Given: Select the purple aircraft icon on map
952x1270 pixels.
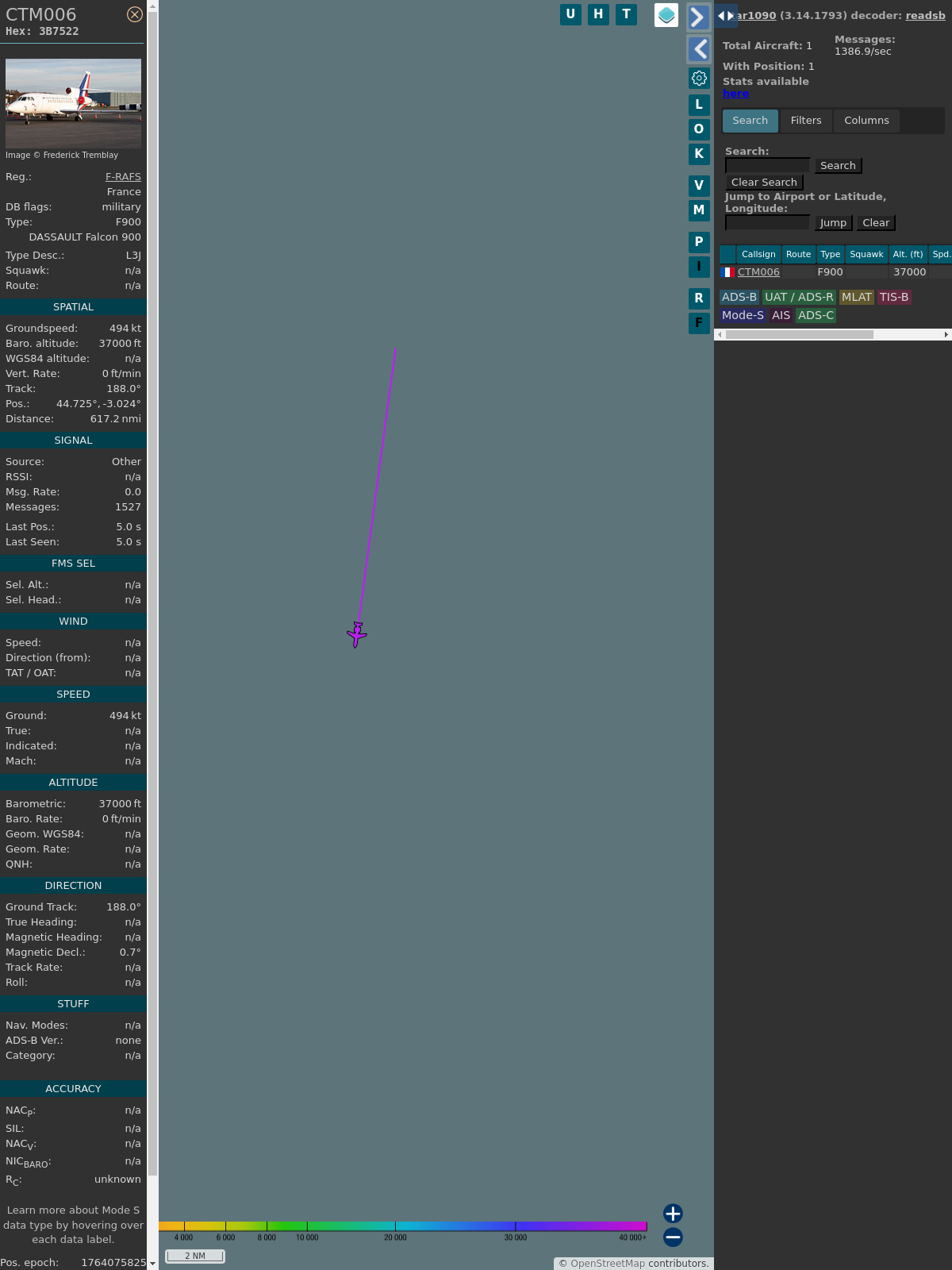Looking at the screenshot, I should pos(357,634).
